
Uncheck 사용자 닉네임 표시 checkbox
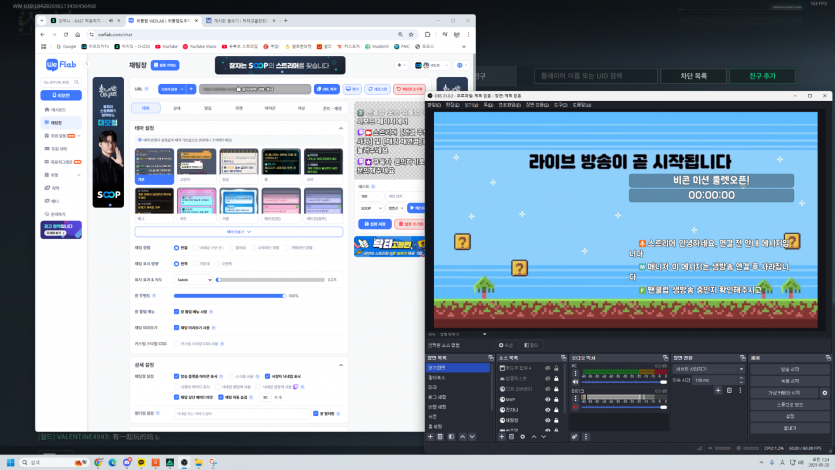pos(267,376)
